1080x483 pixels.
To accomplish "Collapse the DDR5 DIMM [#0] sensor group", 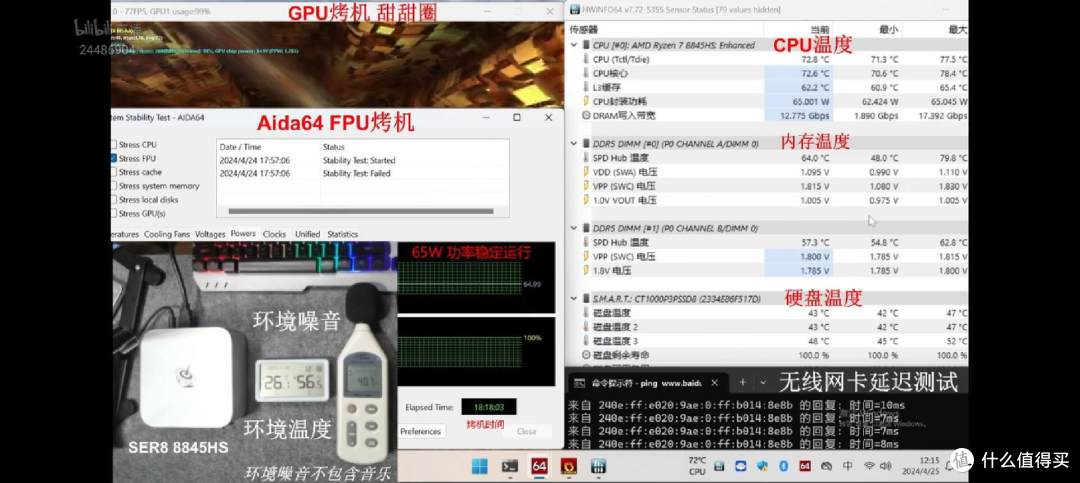I will point(574,143).
